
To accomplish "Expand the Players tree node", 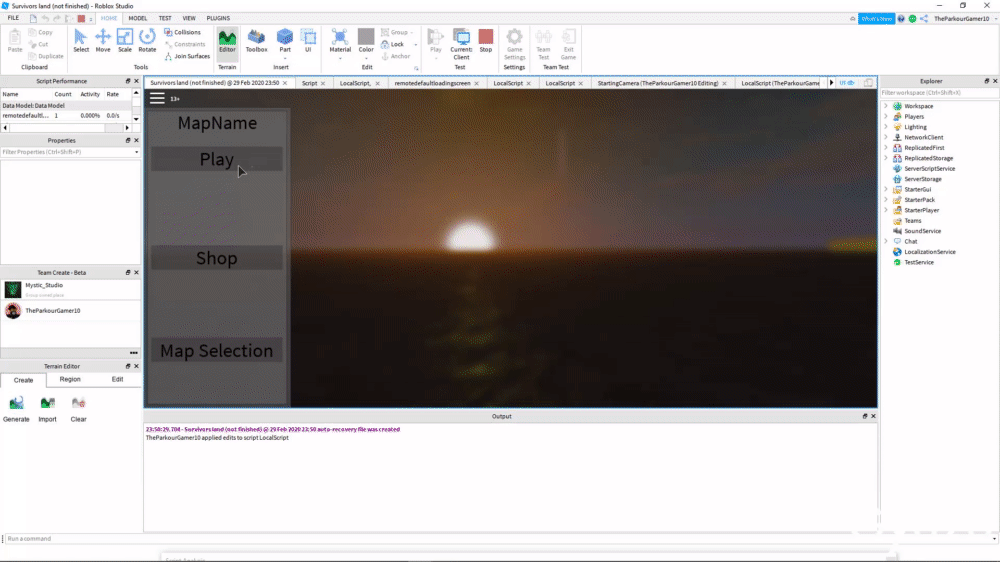I will (886, 117).
